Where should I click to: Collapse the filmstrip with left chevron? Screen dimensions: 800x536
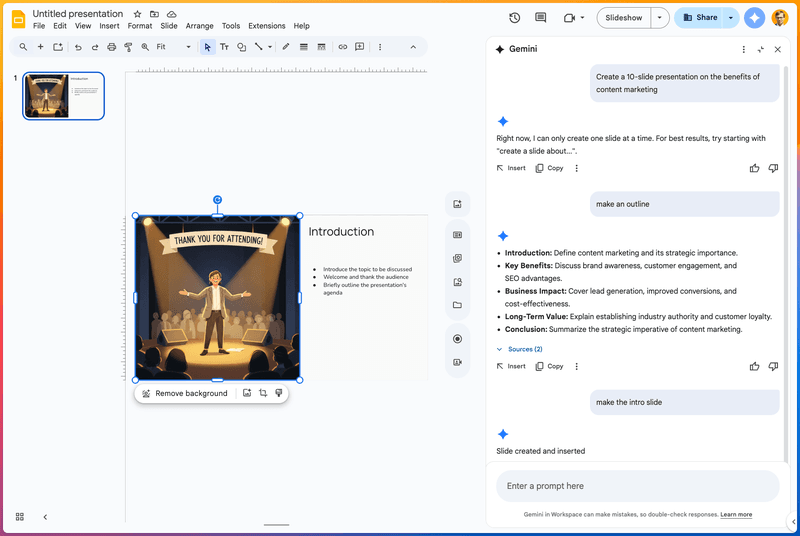45,517
